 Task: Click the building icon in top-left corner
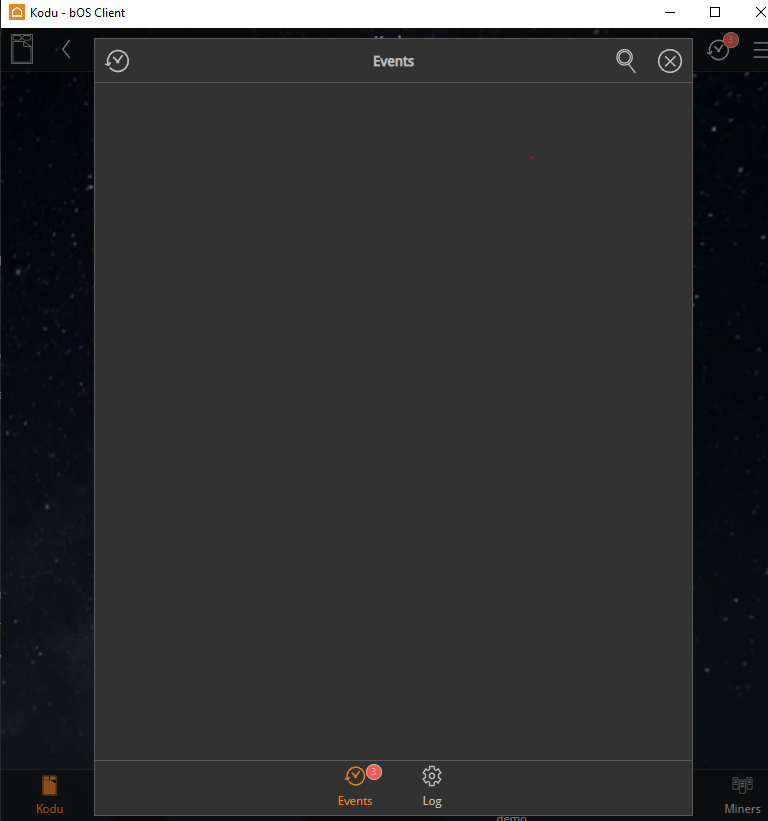tap(22, 48)
